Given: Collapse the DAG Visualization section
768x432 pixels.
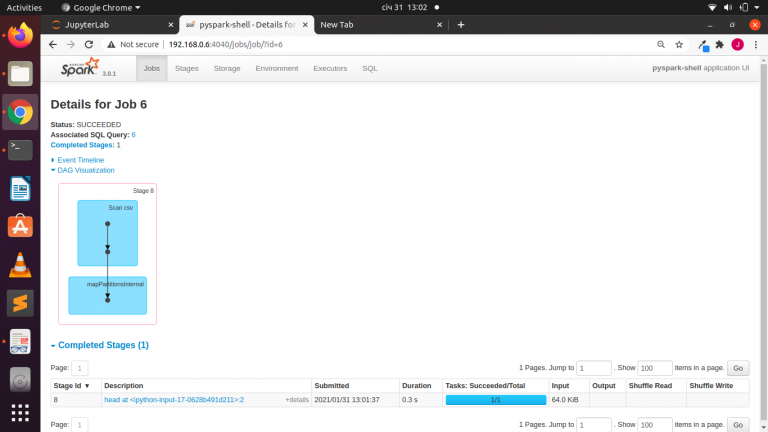Looking at the screenshot, I should point(85,170).
